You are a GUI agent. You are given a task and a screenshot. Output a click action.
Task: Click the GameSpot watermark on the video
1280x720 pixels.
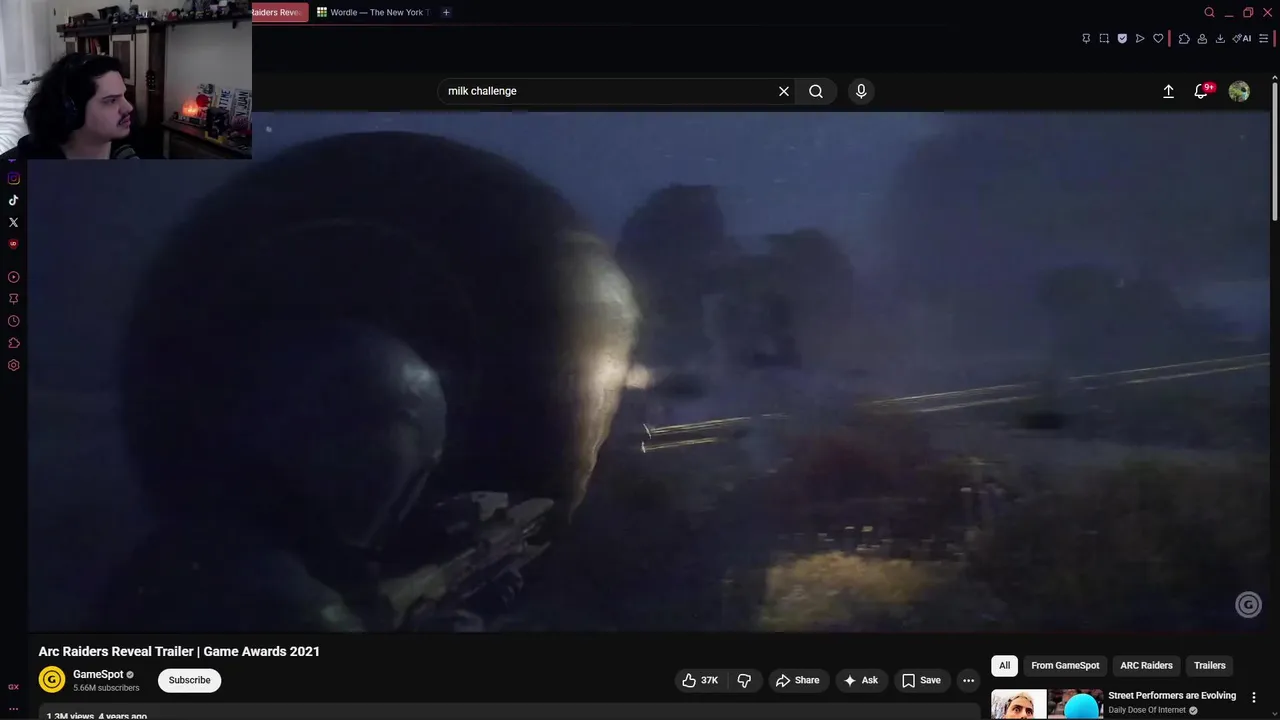coord(1248,604)
